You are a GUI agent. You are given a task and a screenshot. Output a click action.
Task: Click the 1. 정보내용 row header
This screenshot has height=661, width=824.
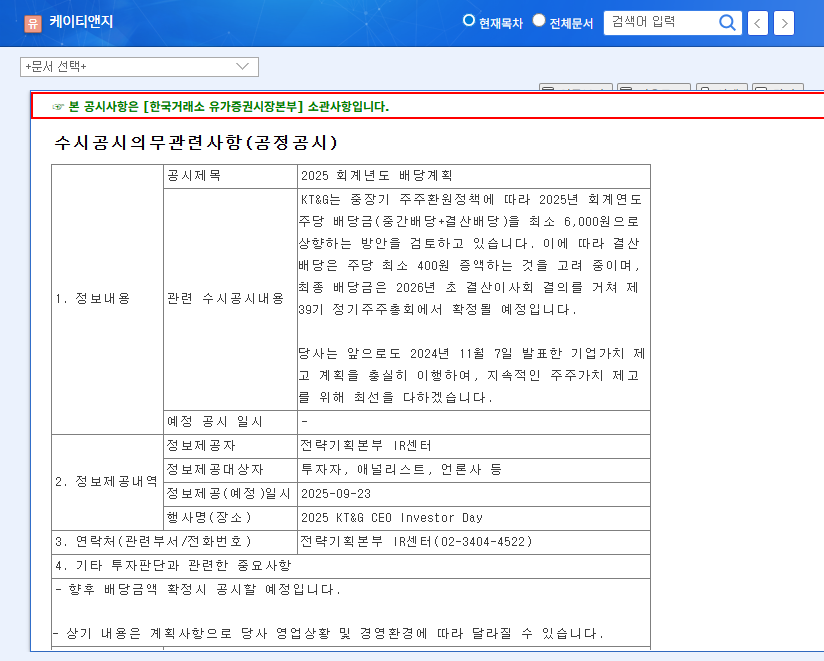[x=107, y=299]
